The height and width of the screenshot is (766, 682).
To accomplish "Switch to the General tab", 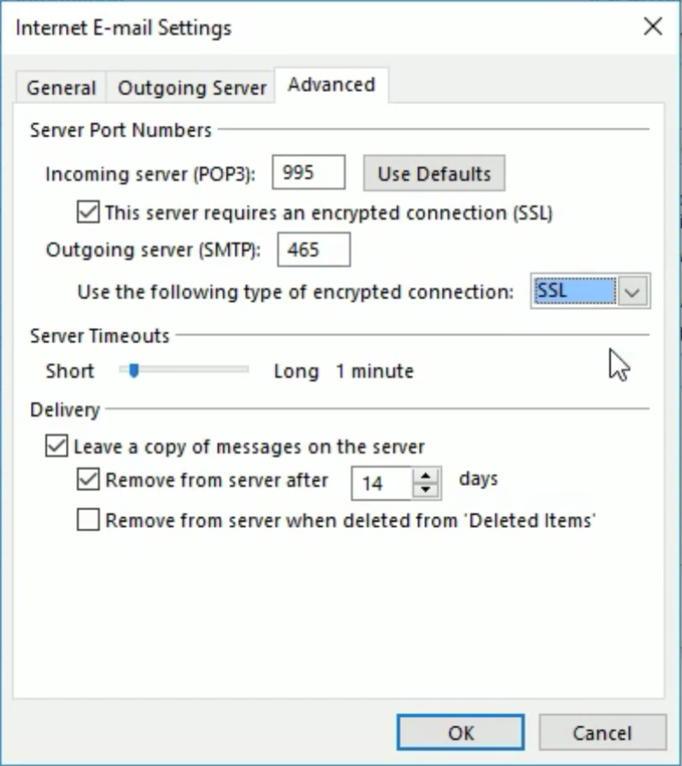I will [x=61, y=88].
